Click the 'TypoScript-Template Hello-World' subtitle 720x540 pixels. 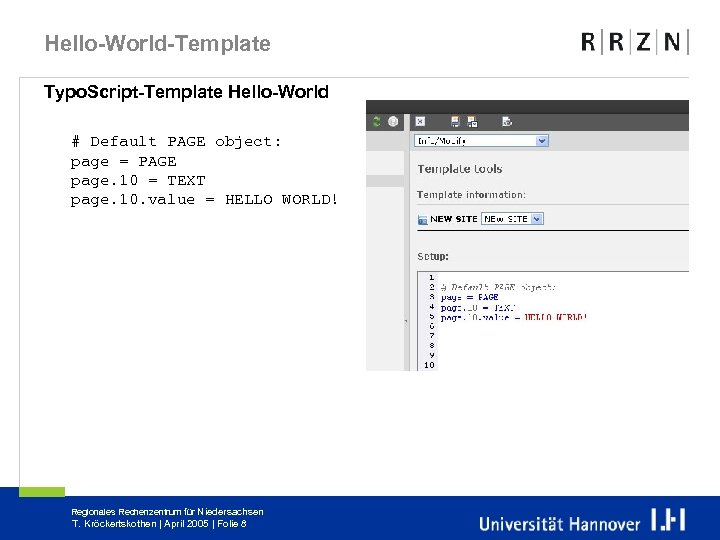[186, 92]
